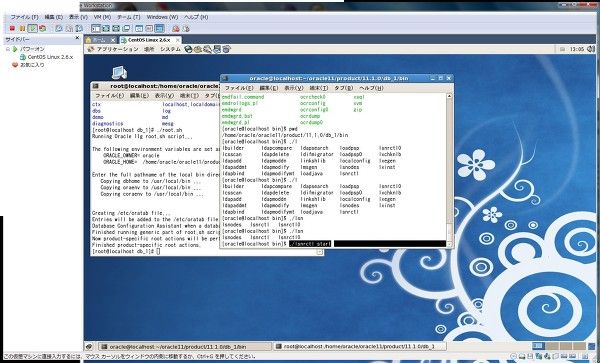Open the VM (M) menu
The width and height of the screenshot is (600, 363).
pos(102,17)
